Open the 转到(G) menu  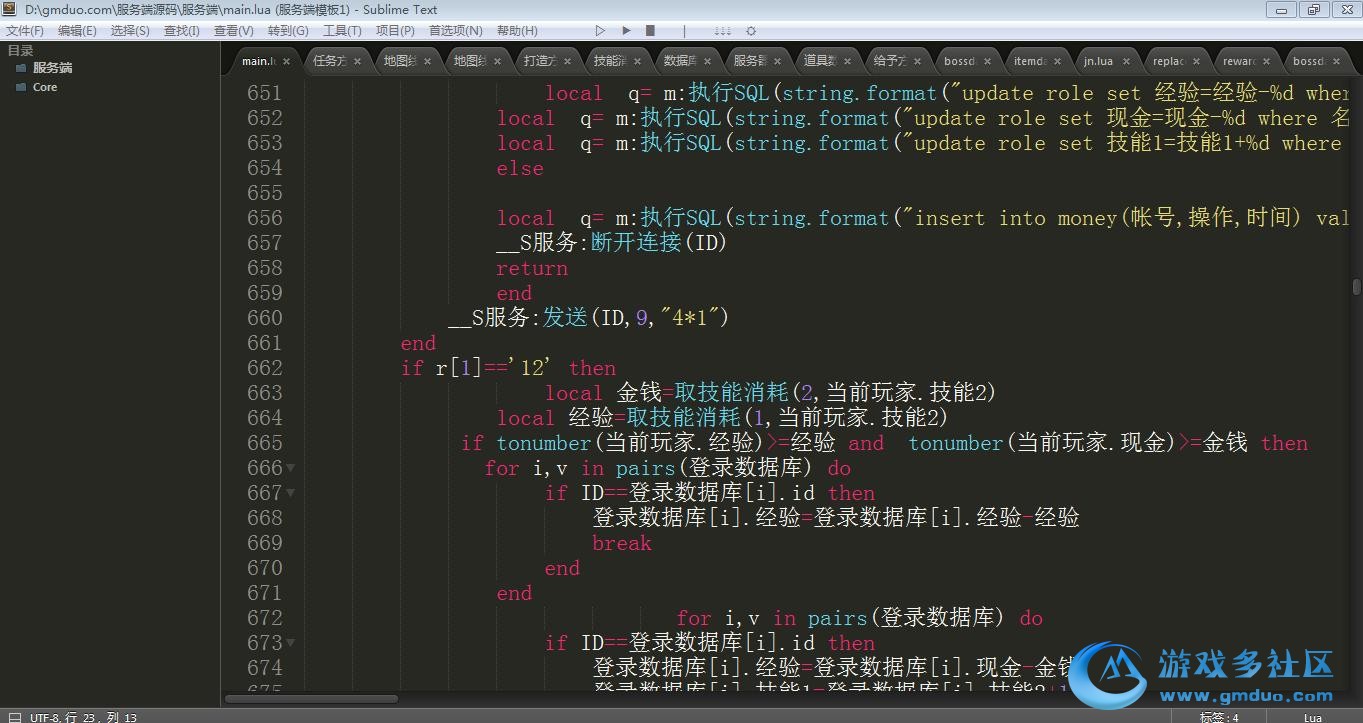[288, 31]
